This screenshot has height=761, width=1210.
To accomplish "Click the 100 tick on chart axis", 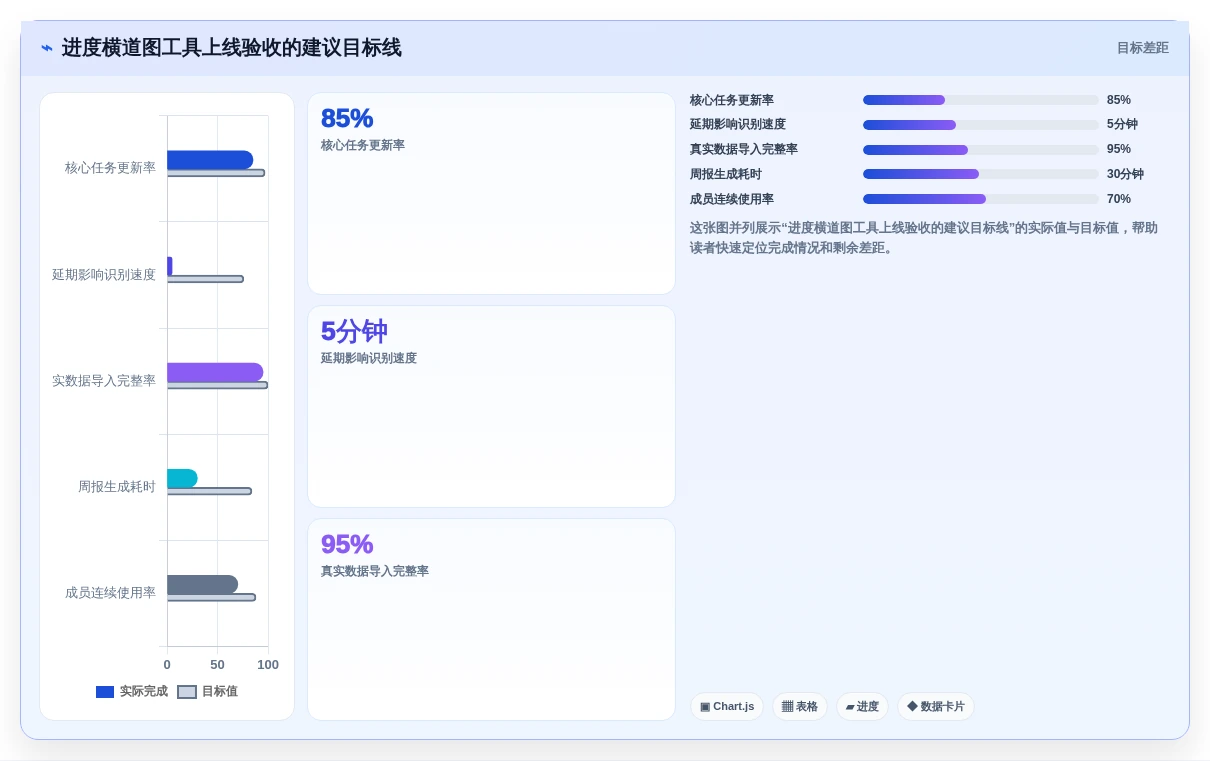I will click(268, 665).
